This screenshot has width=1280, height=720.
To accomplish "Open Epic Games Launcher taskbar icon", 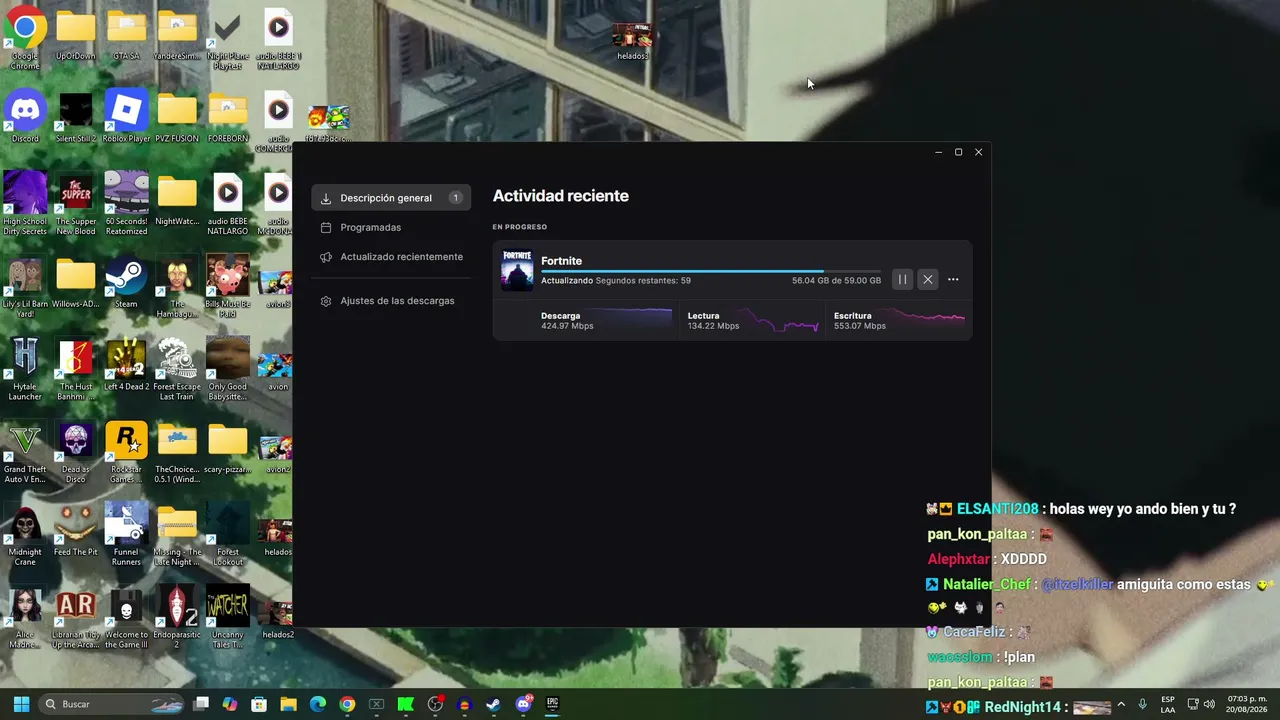I will pyautogui.click(x=552, y=704).
